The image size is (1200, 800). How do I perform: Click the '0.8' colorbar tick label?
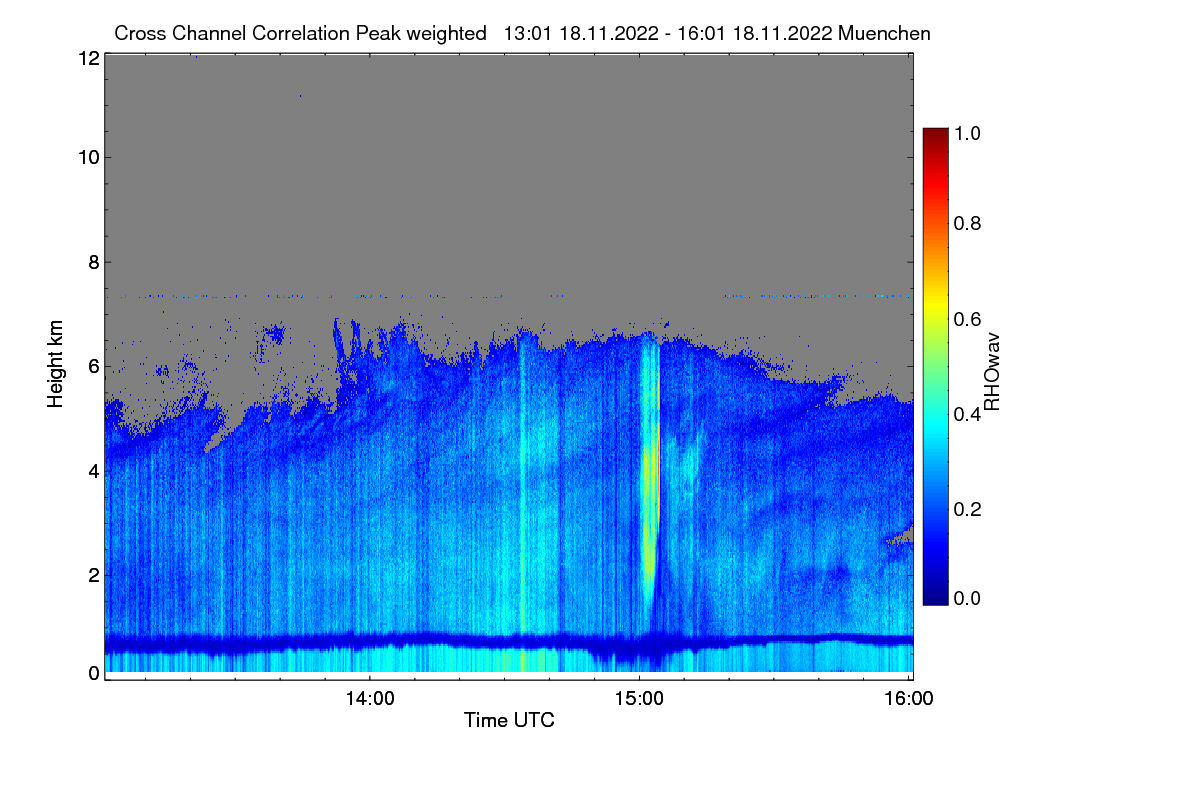coord(966,223)
